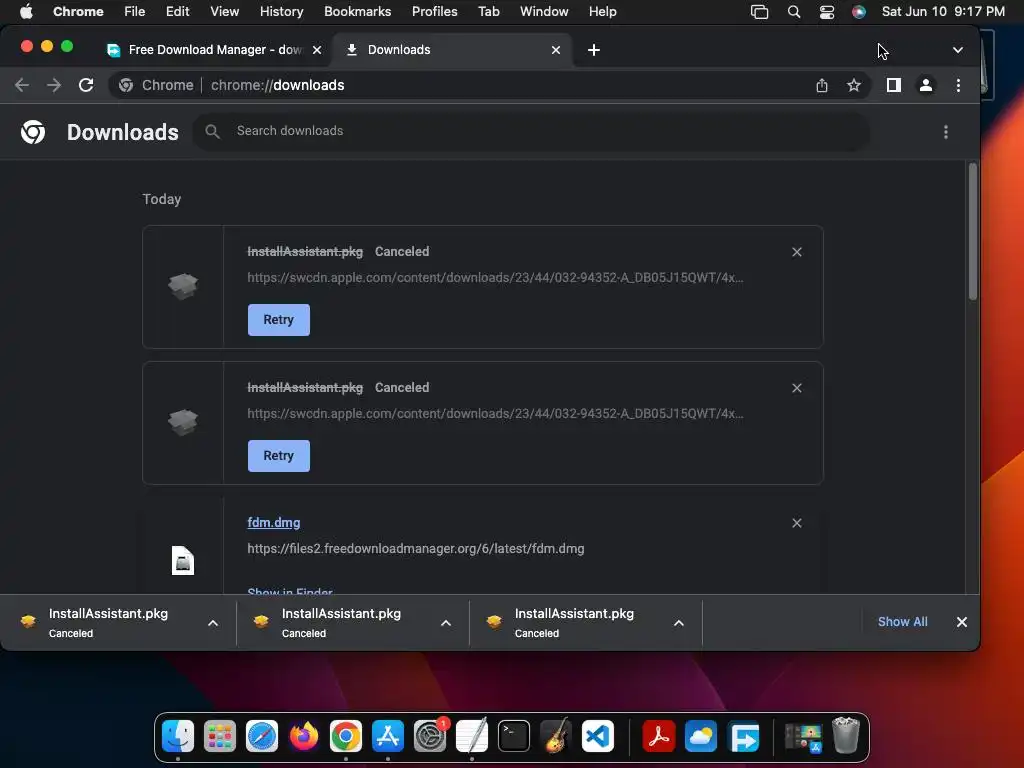The image size is (1024, 768).
Task: Click the Downloads page scrollbar
Action: click(973, 232)
